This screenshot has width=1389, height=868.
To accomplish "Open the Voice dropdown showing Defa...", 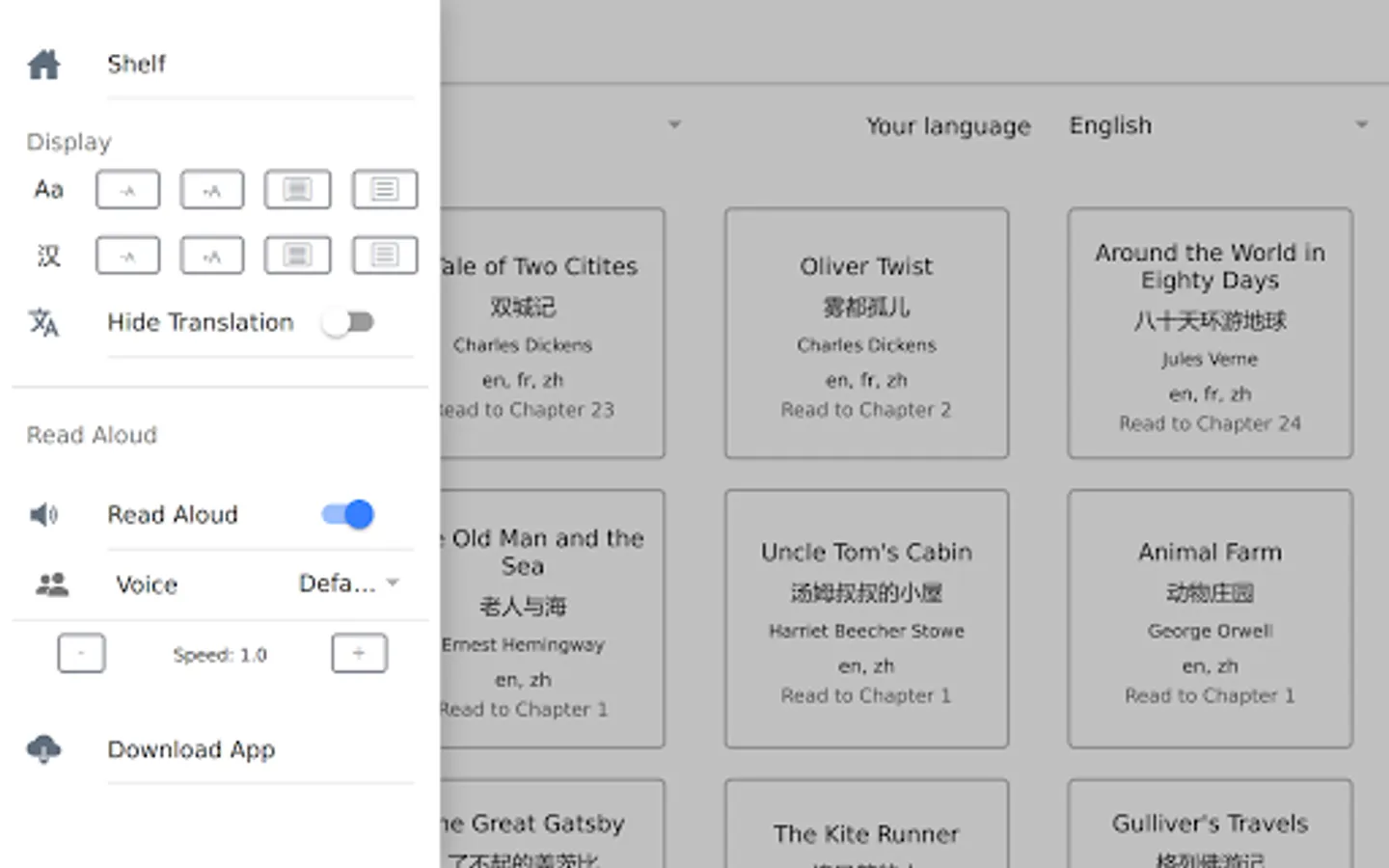I will 348,583.
